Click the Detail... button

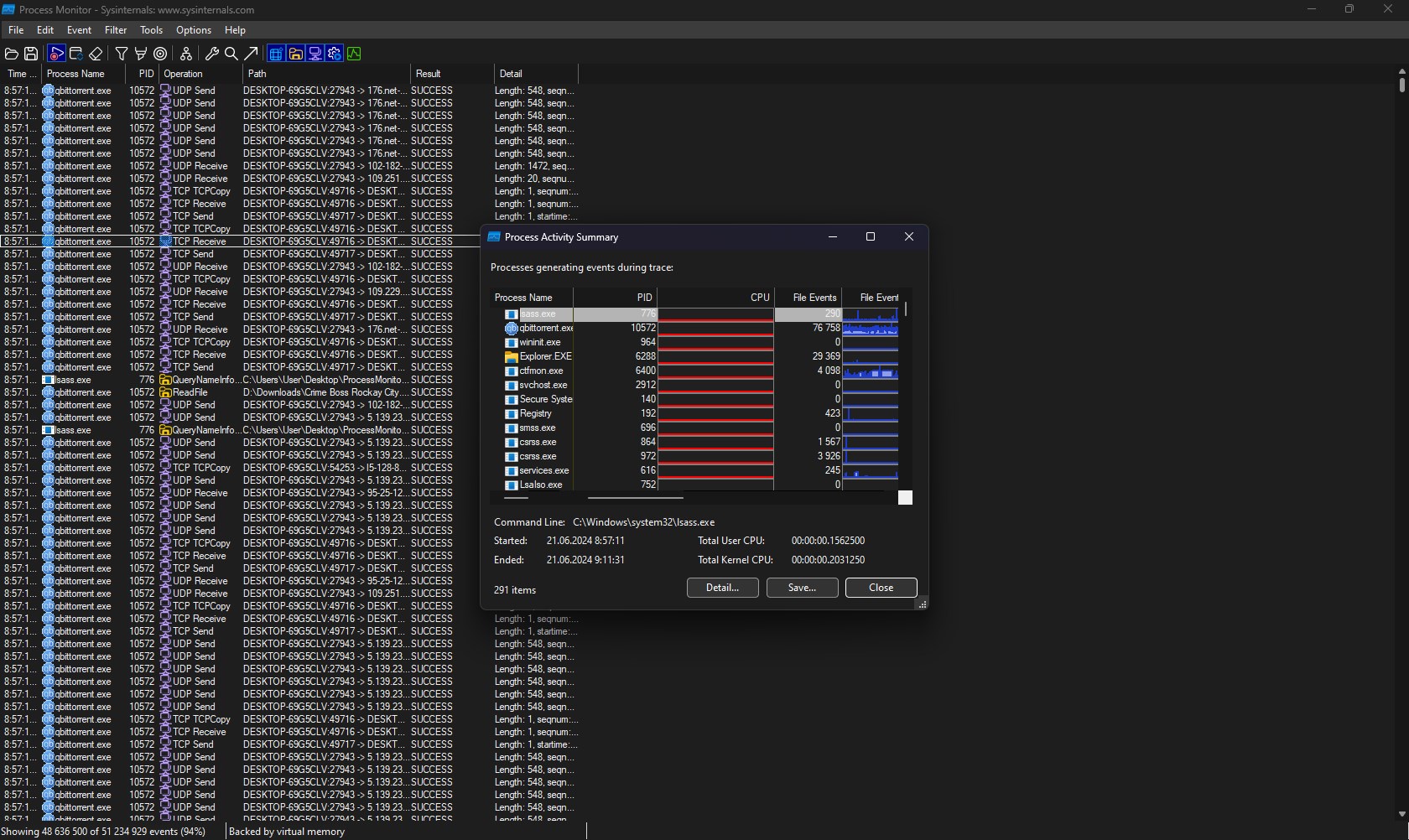tap(722, 588)
